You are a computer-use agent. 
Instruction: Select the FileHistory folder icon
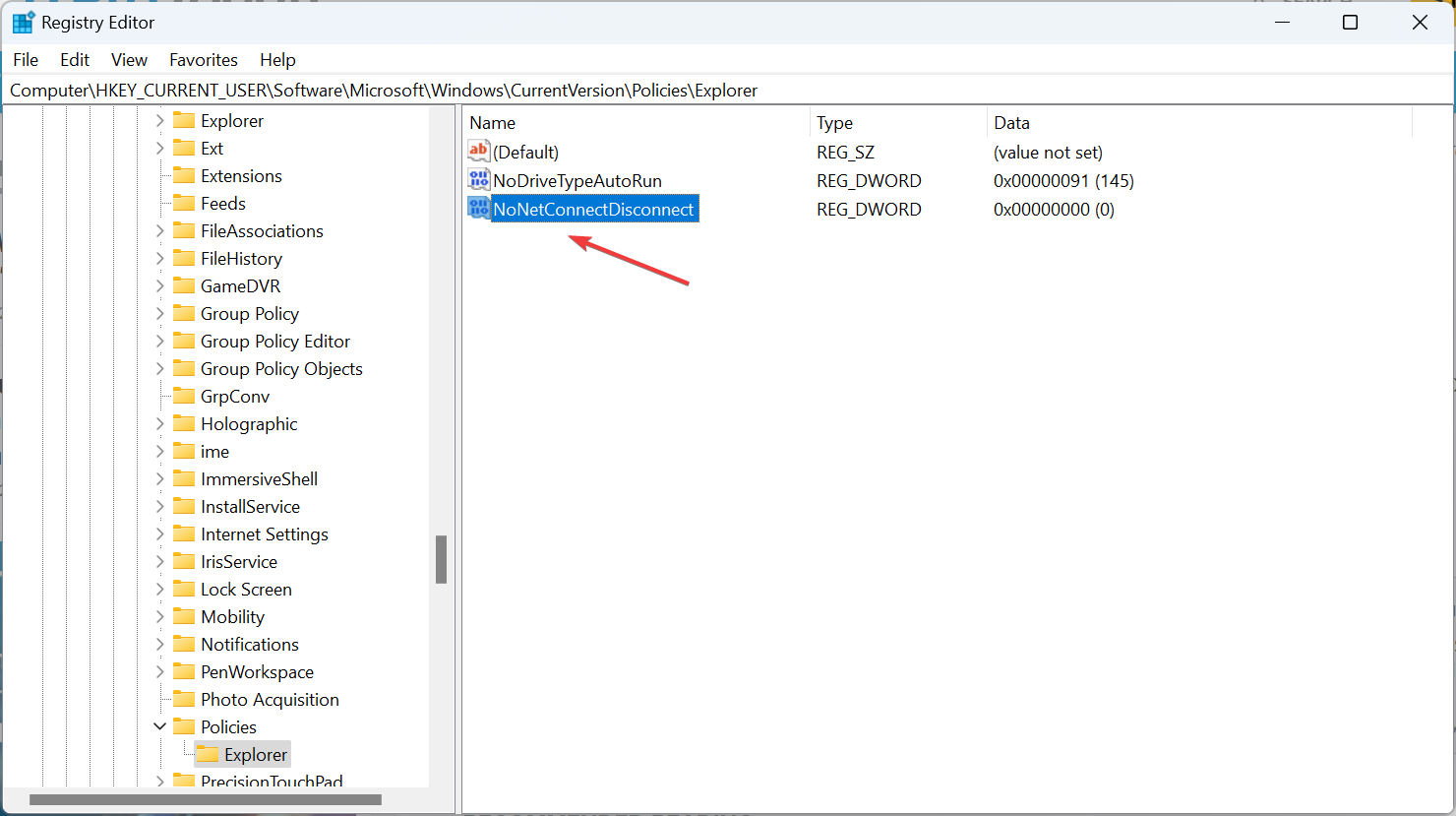click(184, 258)
